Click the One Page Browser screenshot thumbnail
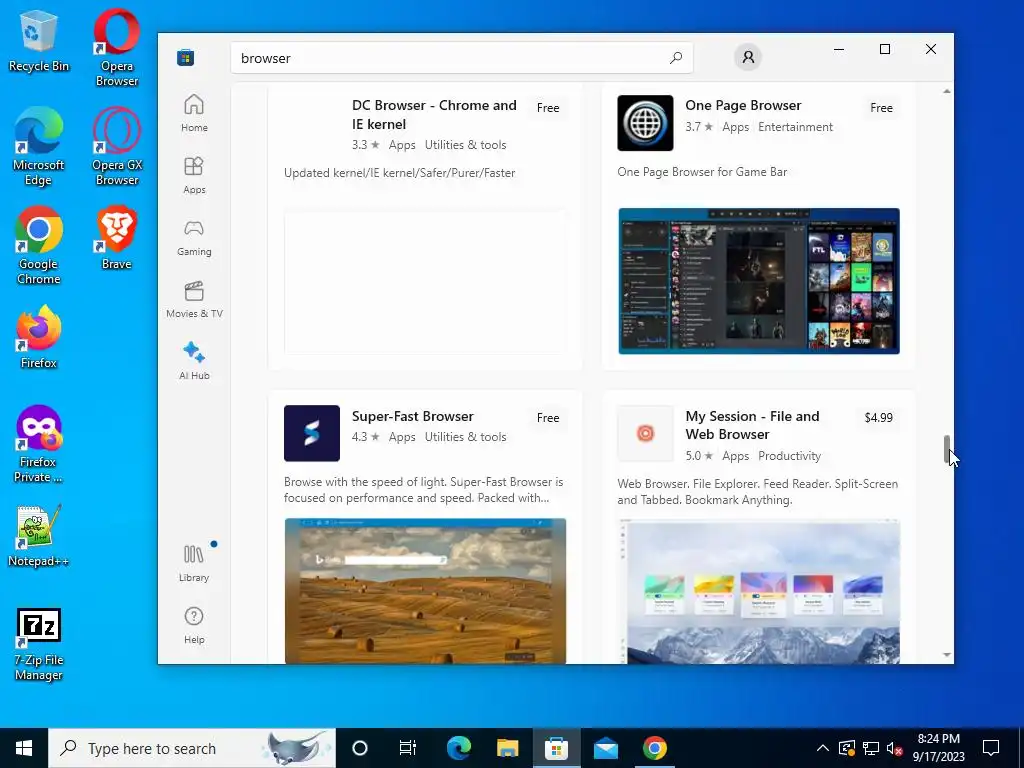This screenshot has height=768, width=1024. [759, 281]
